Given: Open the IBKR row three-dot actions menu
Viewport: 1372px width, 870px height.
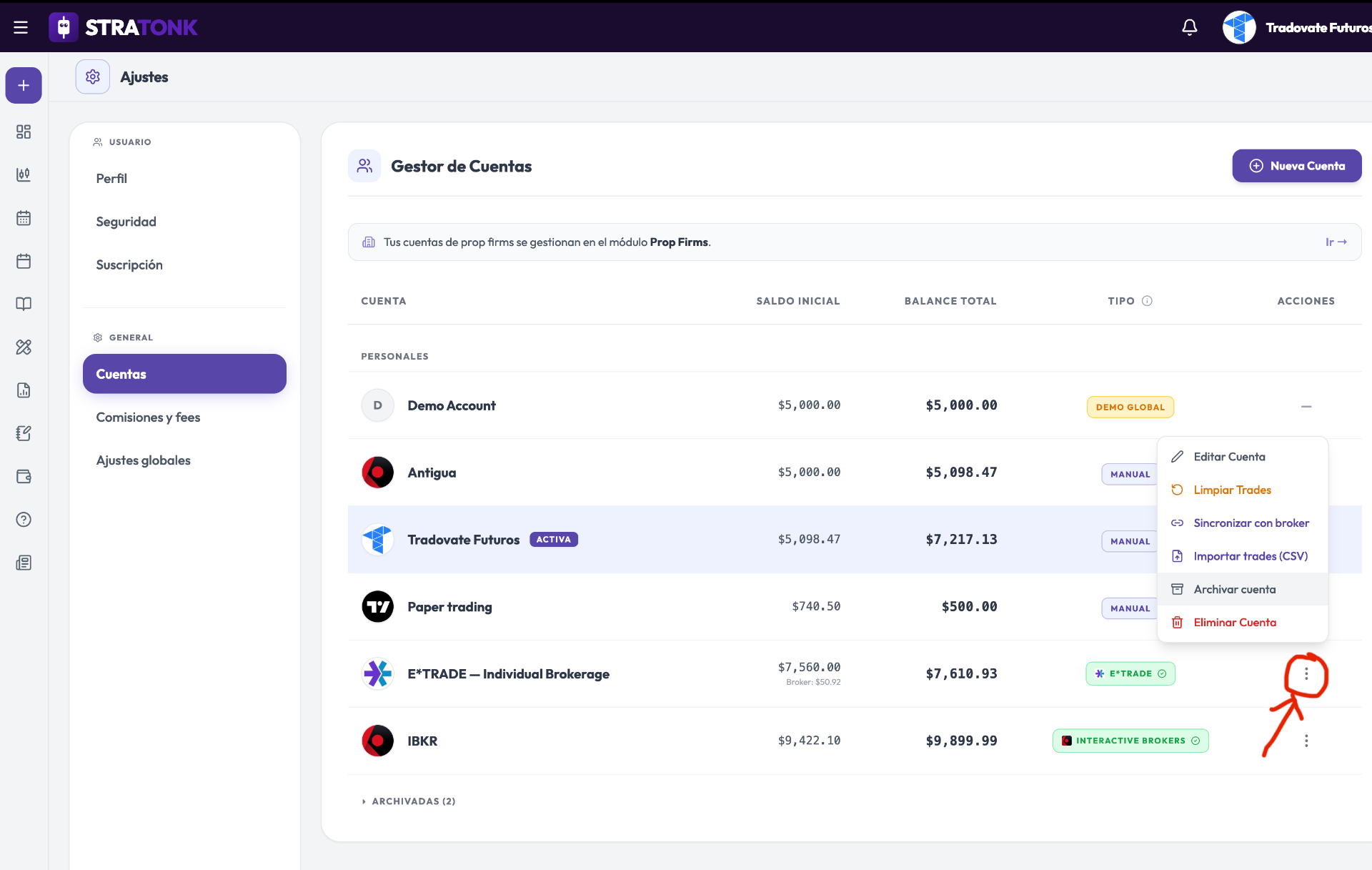Looking at the screenshot, I should click(x=1306, y=741).
